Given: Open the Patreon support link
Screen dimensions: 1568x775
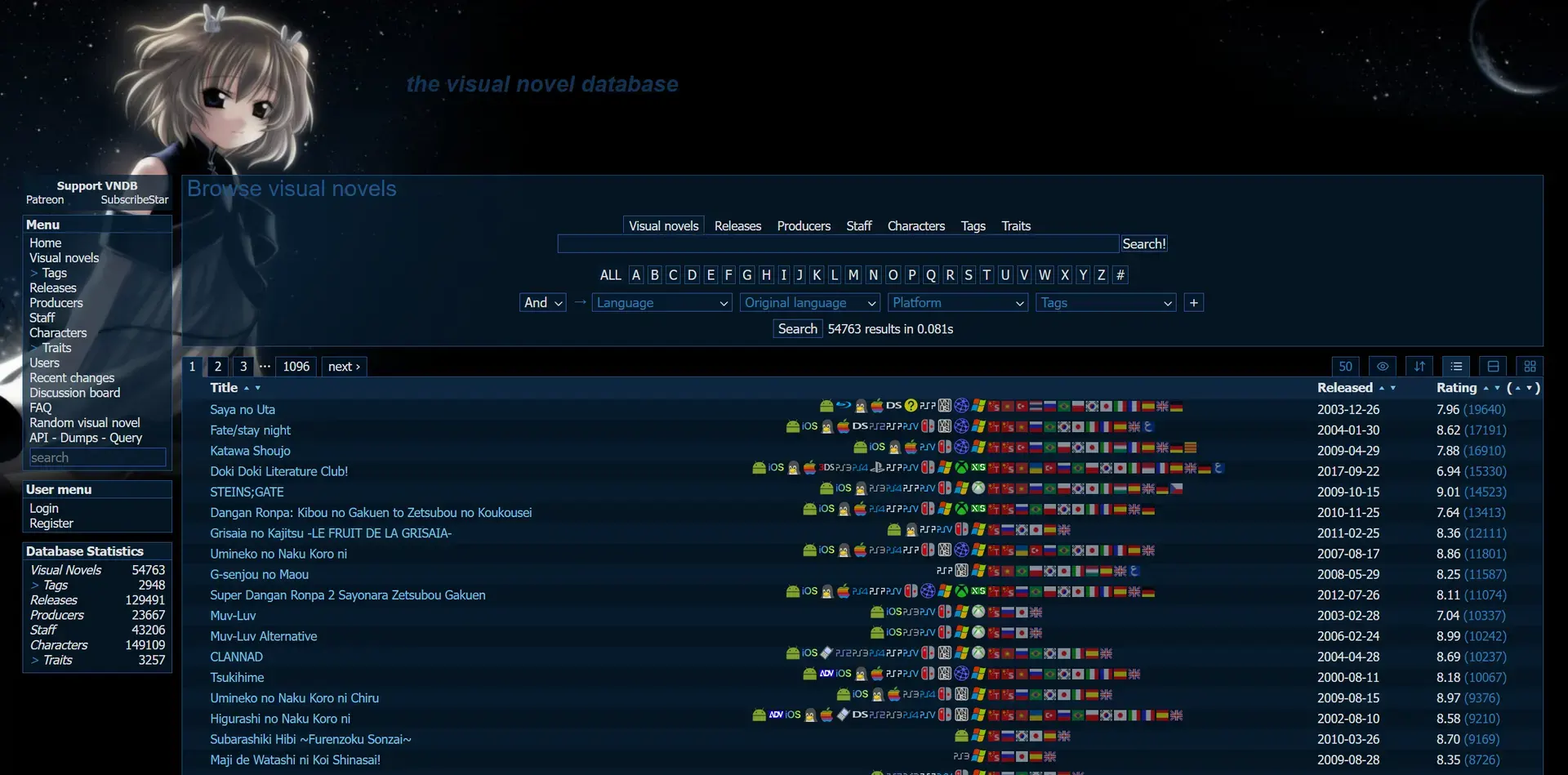Looking at the screenshot, I should [45, 199].
